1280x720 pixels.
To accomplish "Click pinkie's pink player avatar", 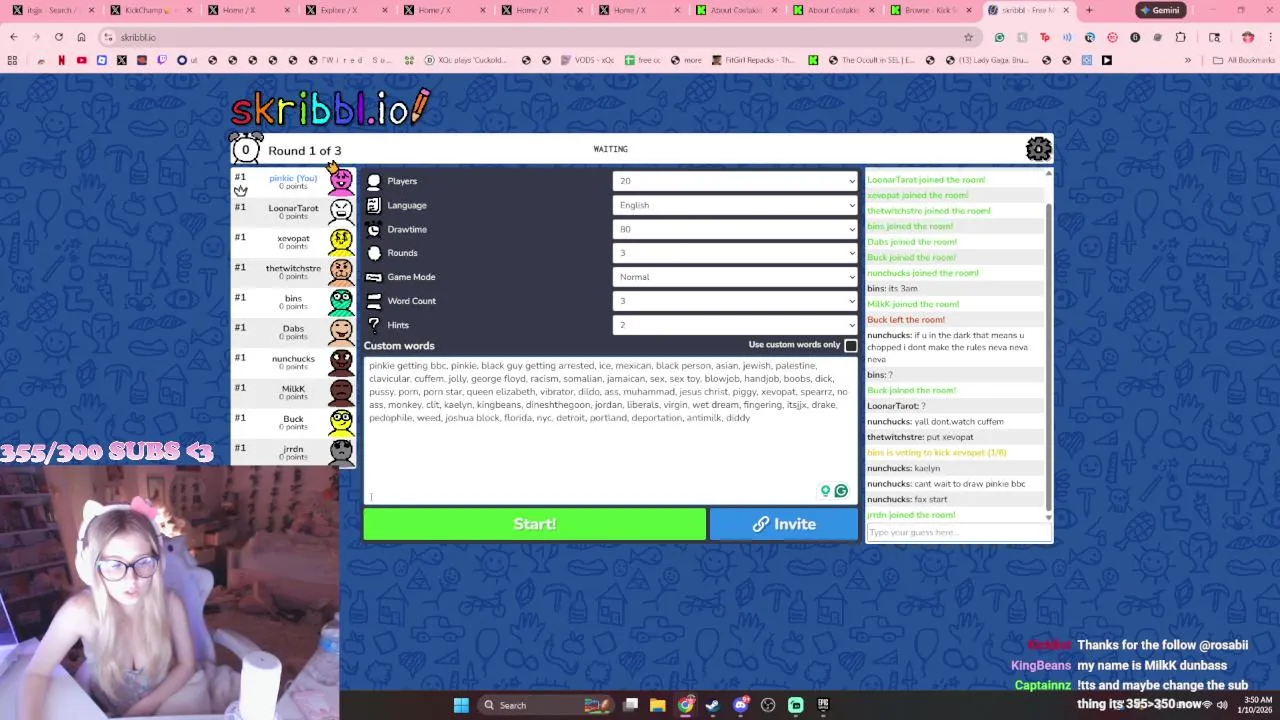I will [341, 181].
